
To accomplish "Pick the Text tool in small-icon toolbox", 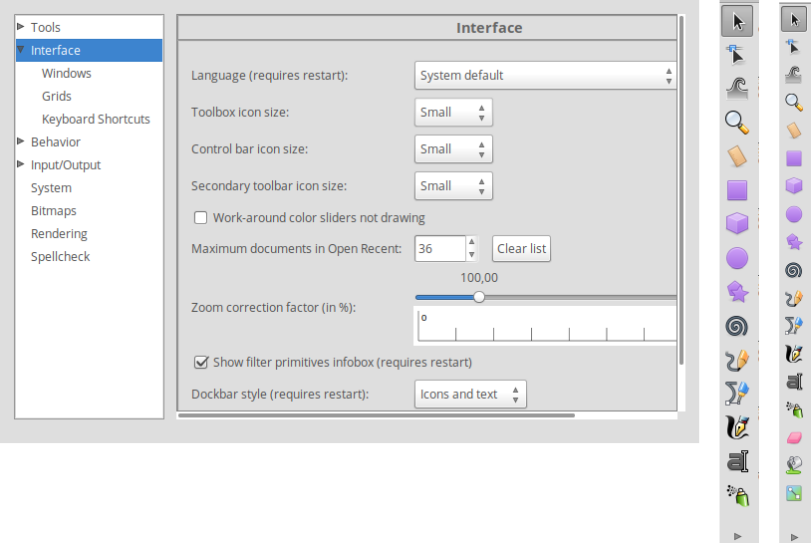I will tap(794, 382).
